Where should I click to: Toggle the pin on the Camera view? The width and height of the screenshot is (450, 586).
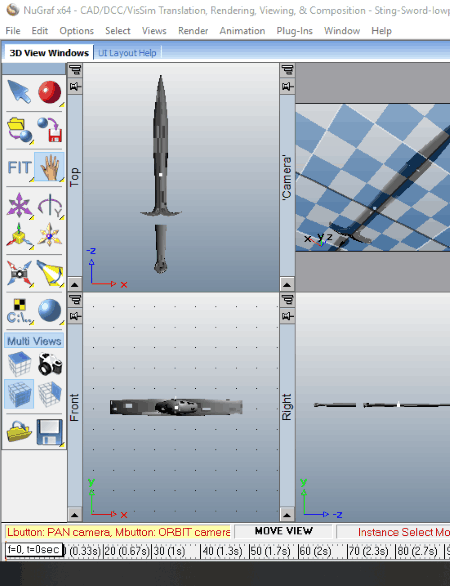(287, 87)
